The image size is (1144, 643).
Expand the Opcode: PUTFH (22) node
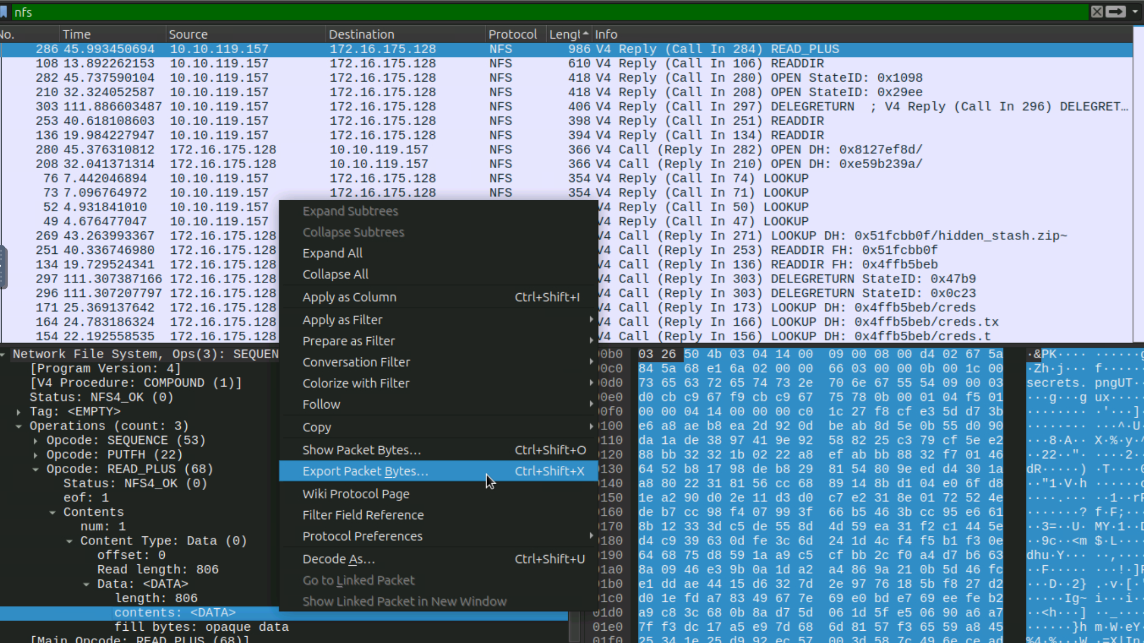click(37, 455)
